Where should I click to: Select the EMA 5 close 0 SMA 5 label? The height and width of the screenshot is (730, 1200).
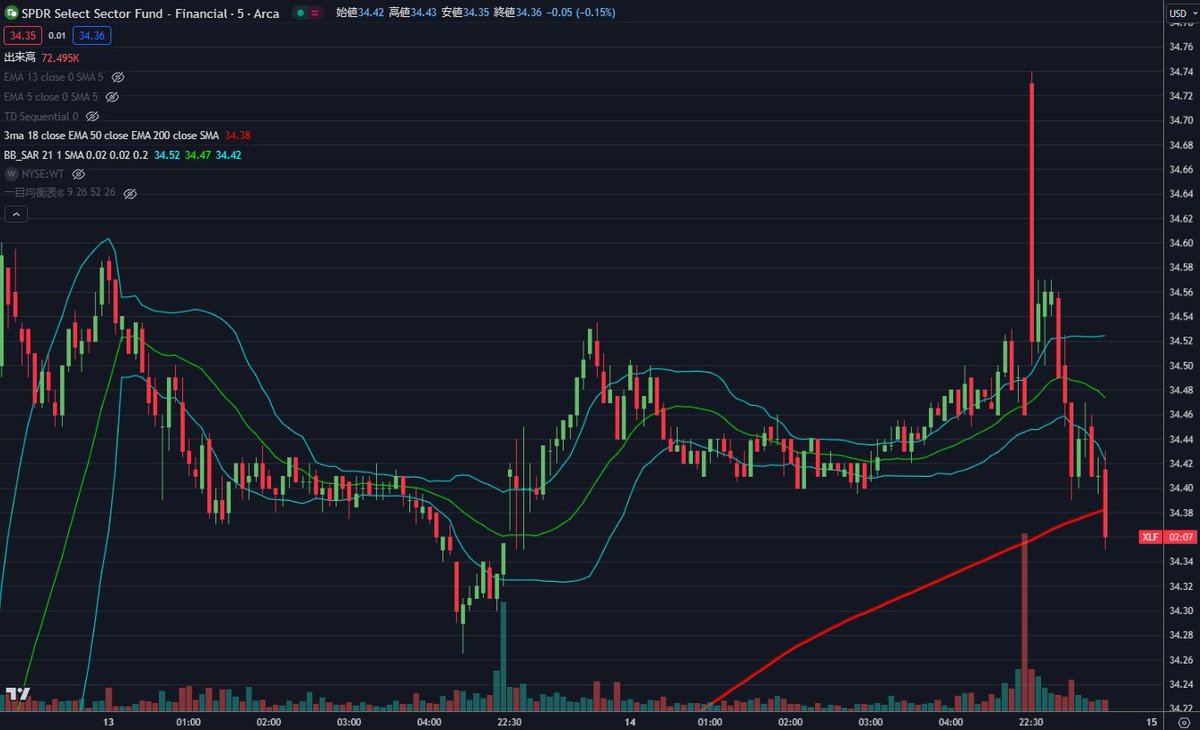point(51,97)
